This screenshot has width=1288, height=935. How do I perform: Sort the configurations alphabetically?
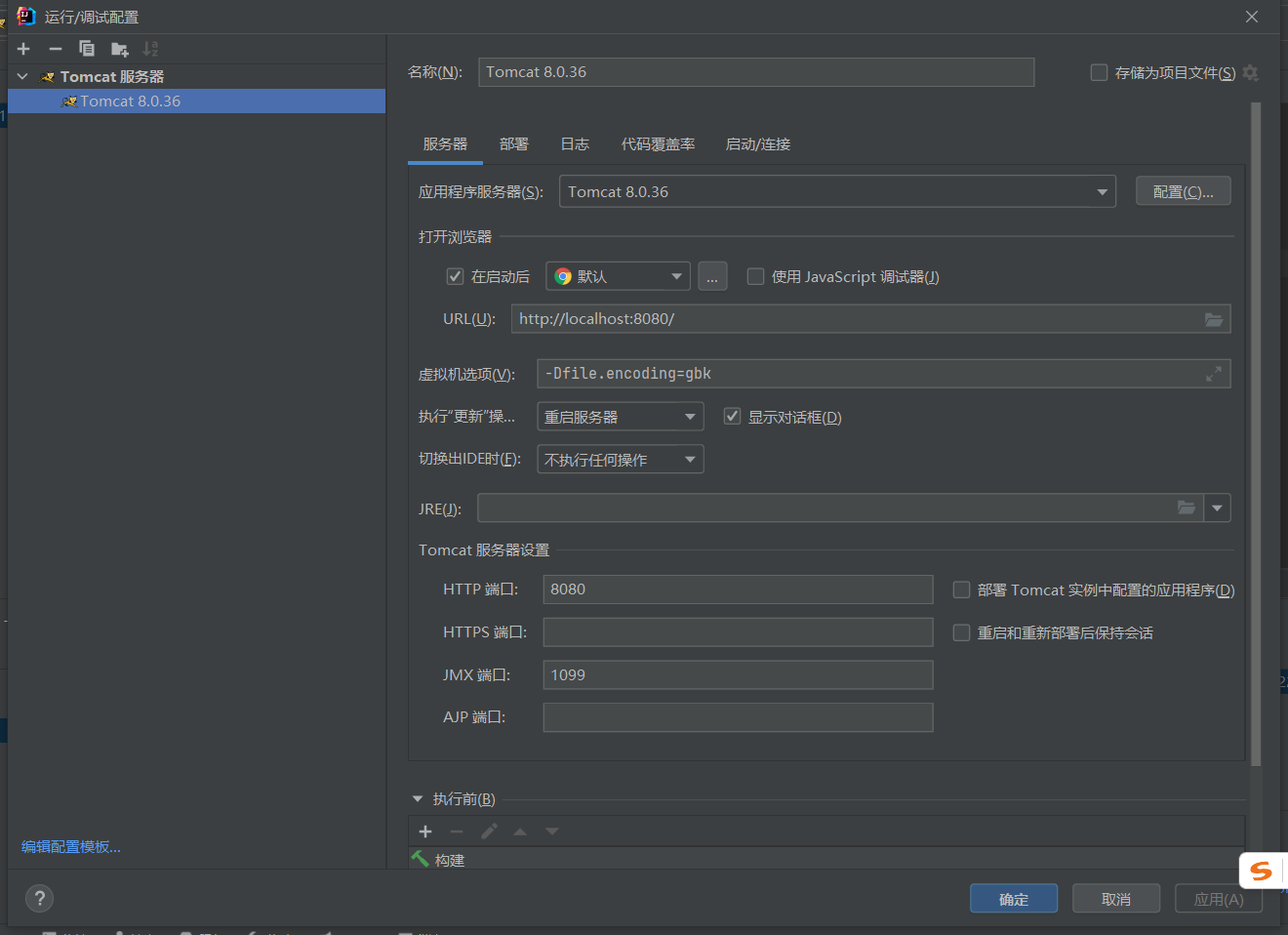(150, 49)
